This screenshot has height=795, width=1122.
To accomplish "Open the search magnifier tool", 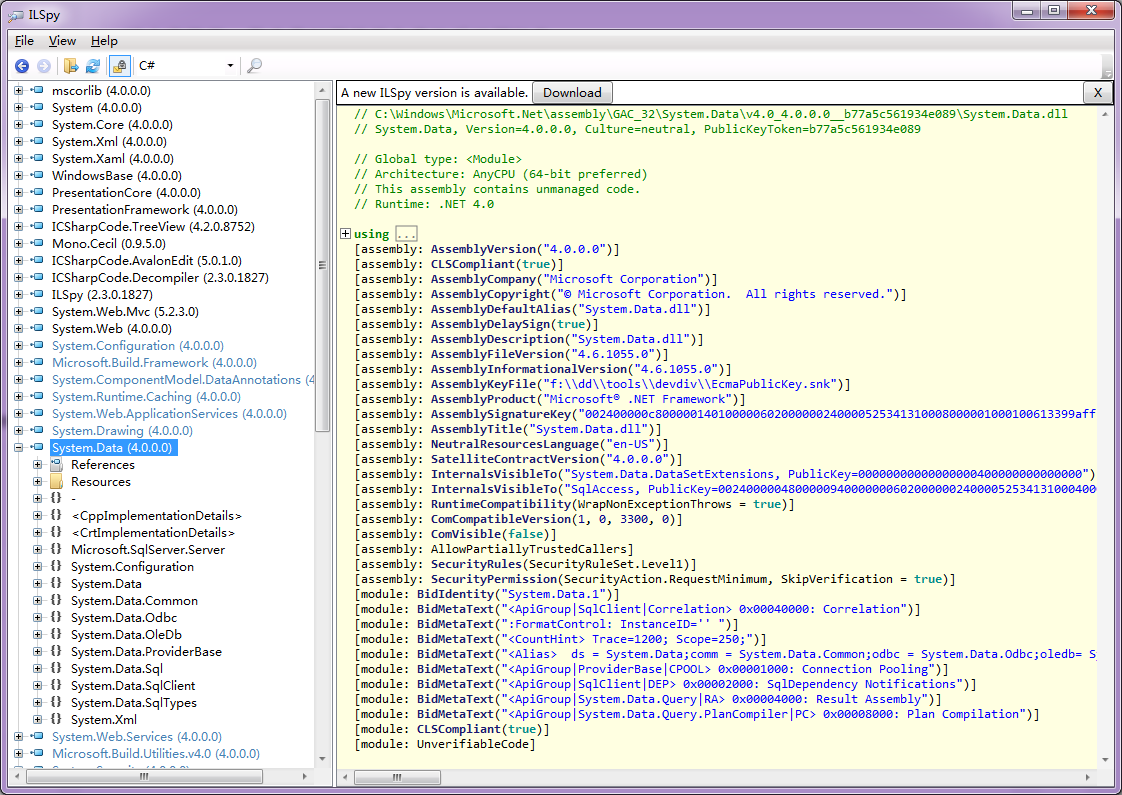I will coord(254,66).
